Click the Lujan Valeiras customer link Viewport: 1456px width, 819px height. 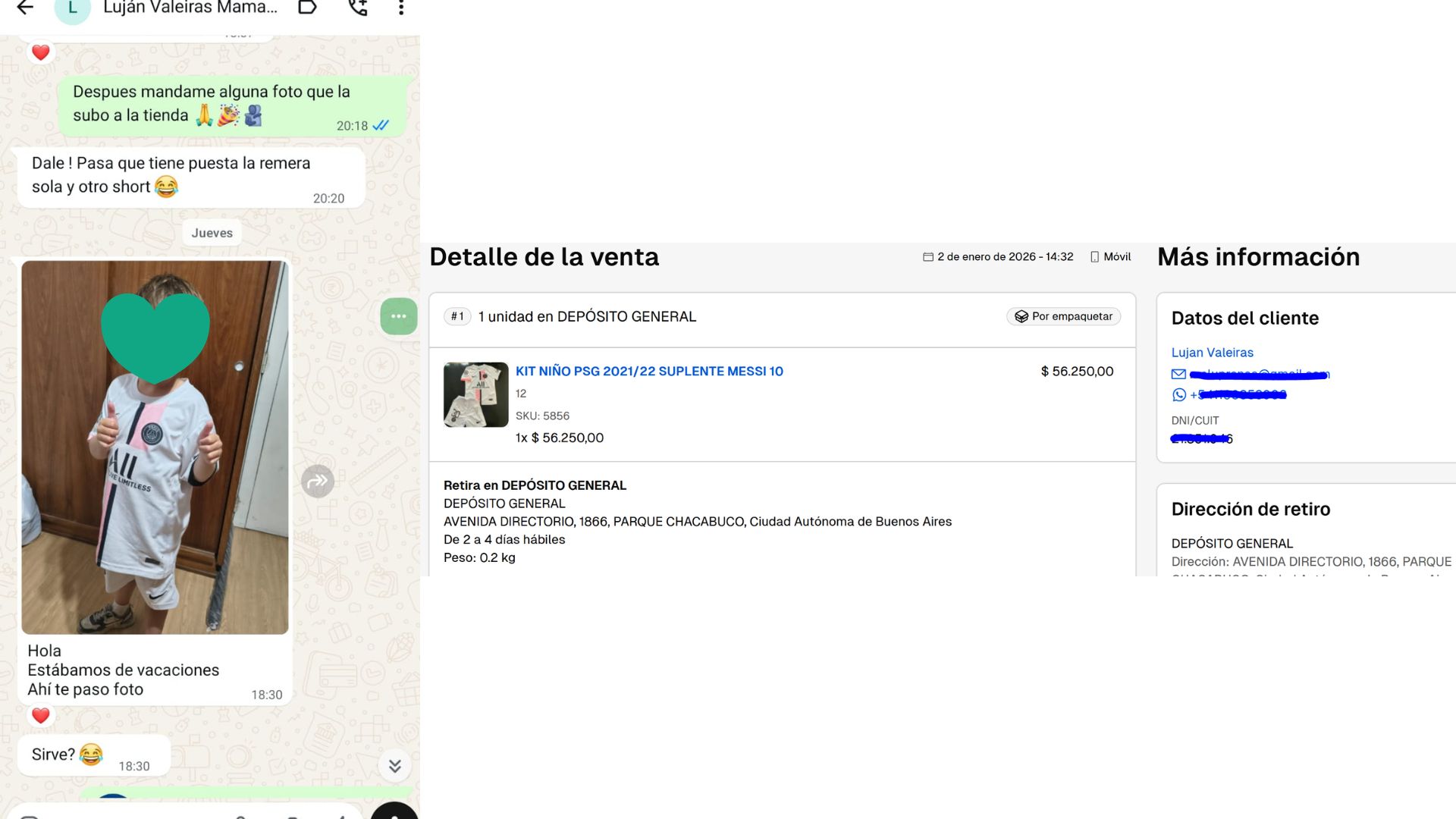1212,353
